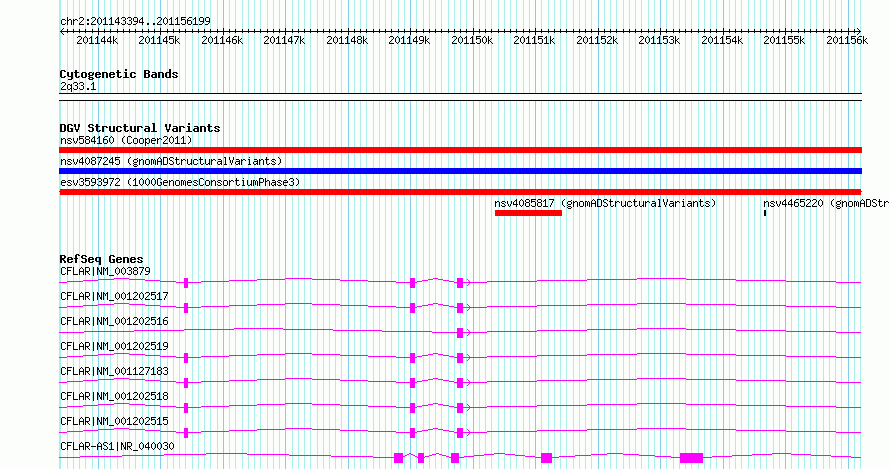The image size is (890, 469).
Task: Select transcript CFLAR|NM_003879
Action: point(106,271)
